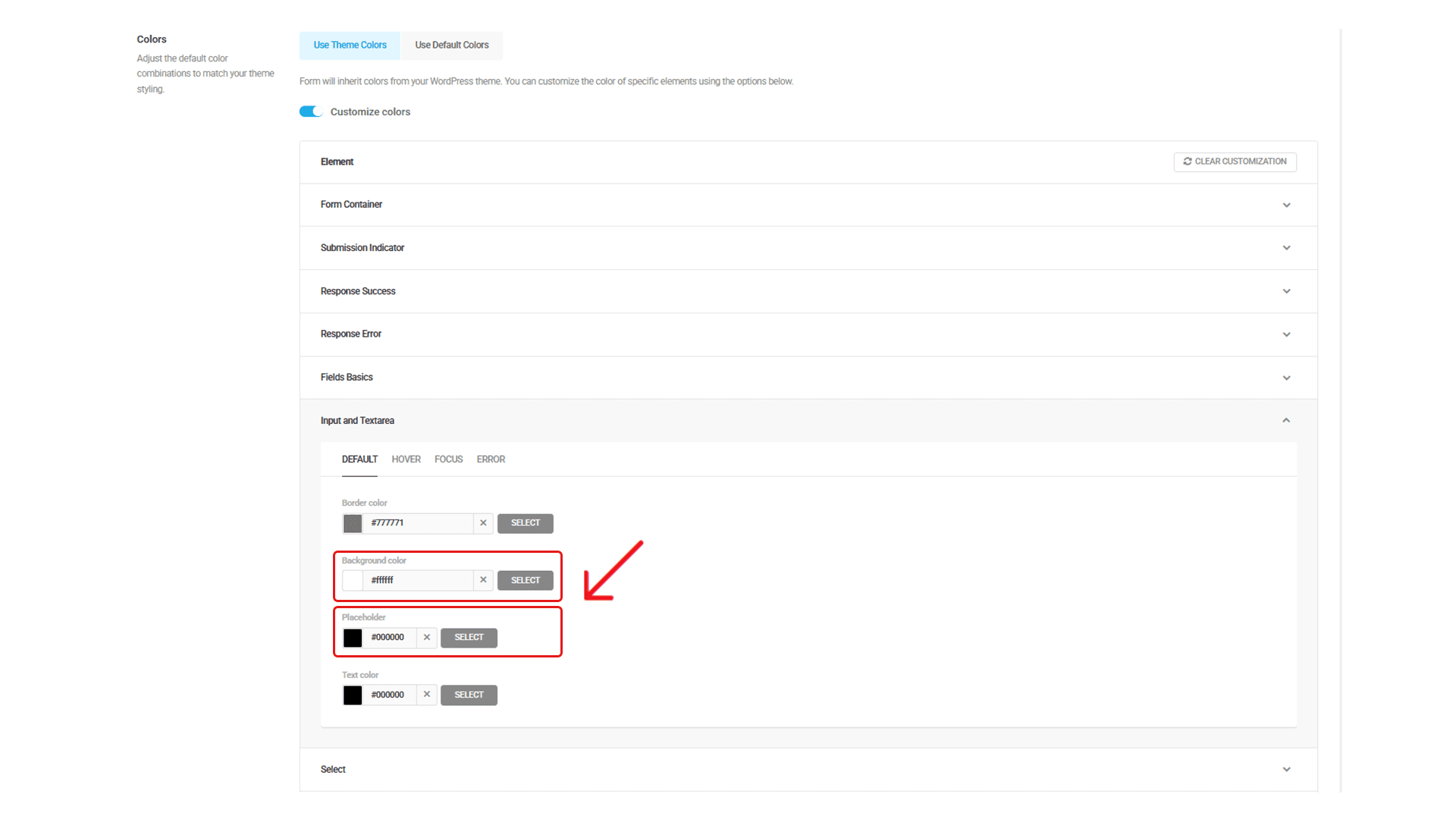Screen dimensions: 1456x819
Task: Clear the Border color value with X
Action: pyautogui.click(x=483, y=522)
